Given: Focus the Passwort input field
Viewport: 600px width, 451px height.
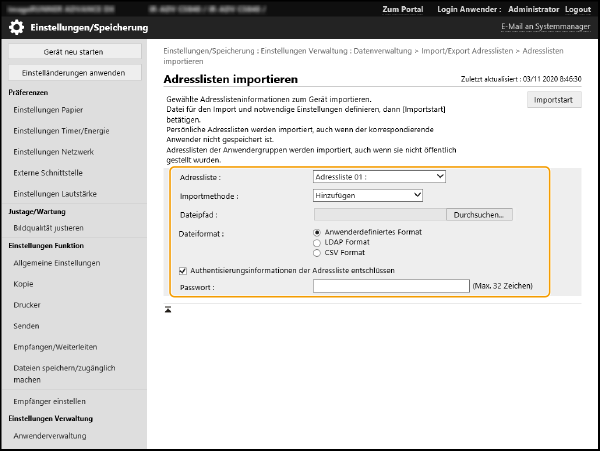Looking at the screenshot, I should [x=390, y=286].
